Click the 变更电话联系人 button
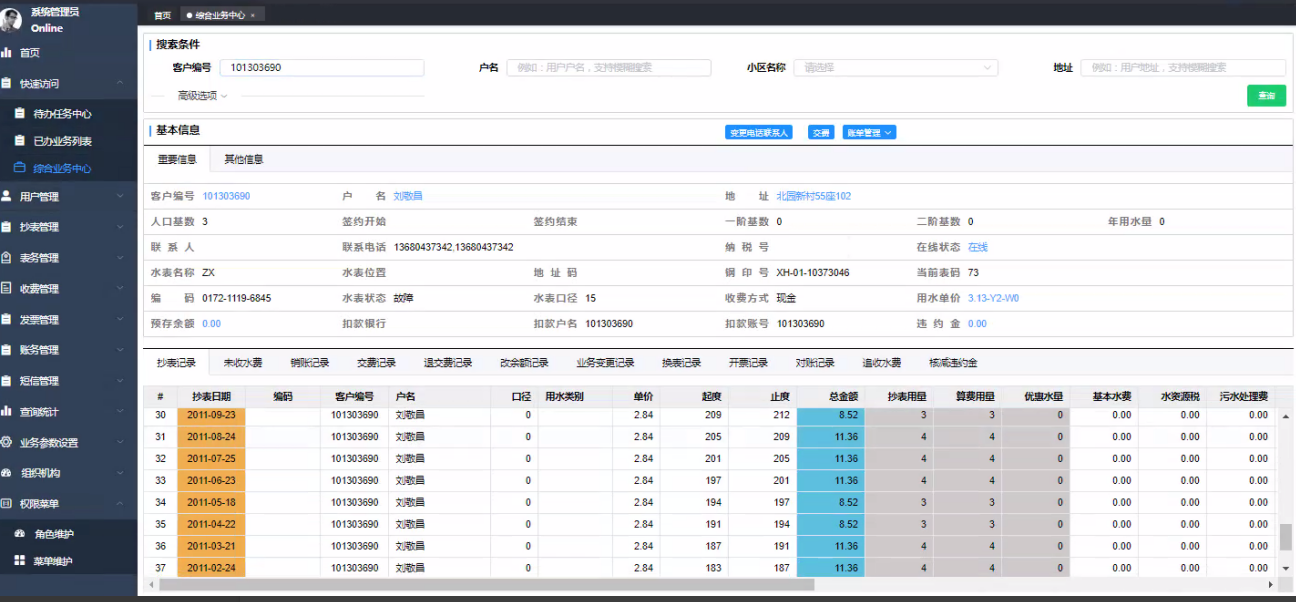Viewport: 1296px width, 602px height. coord(758,132)
